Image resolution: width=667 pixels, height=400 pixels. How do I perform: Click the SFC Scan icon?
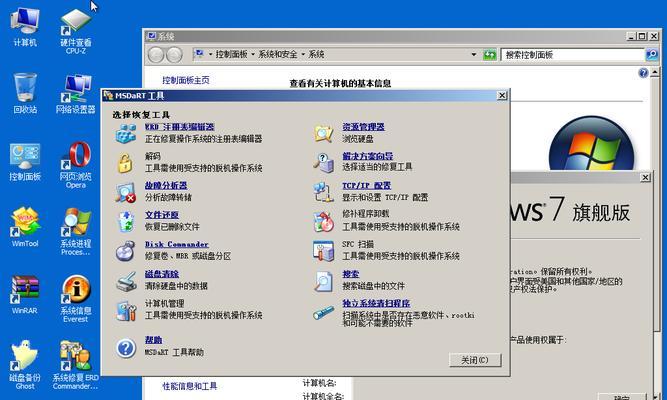[324, 251]
